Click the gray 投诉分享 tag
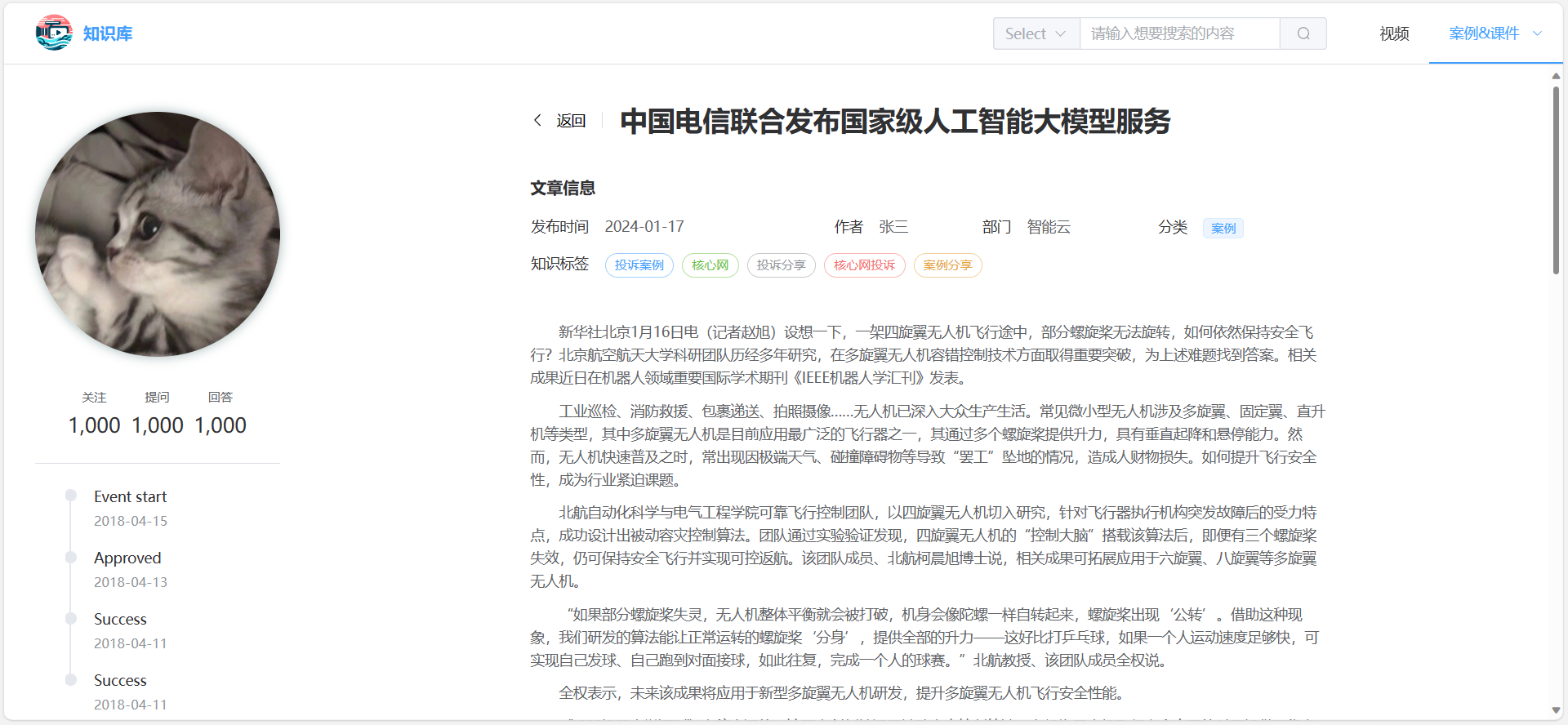This screenshot has width=1568, height=725. [781, 265]
